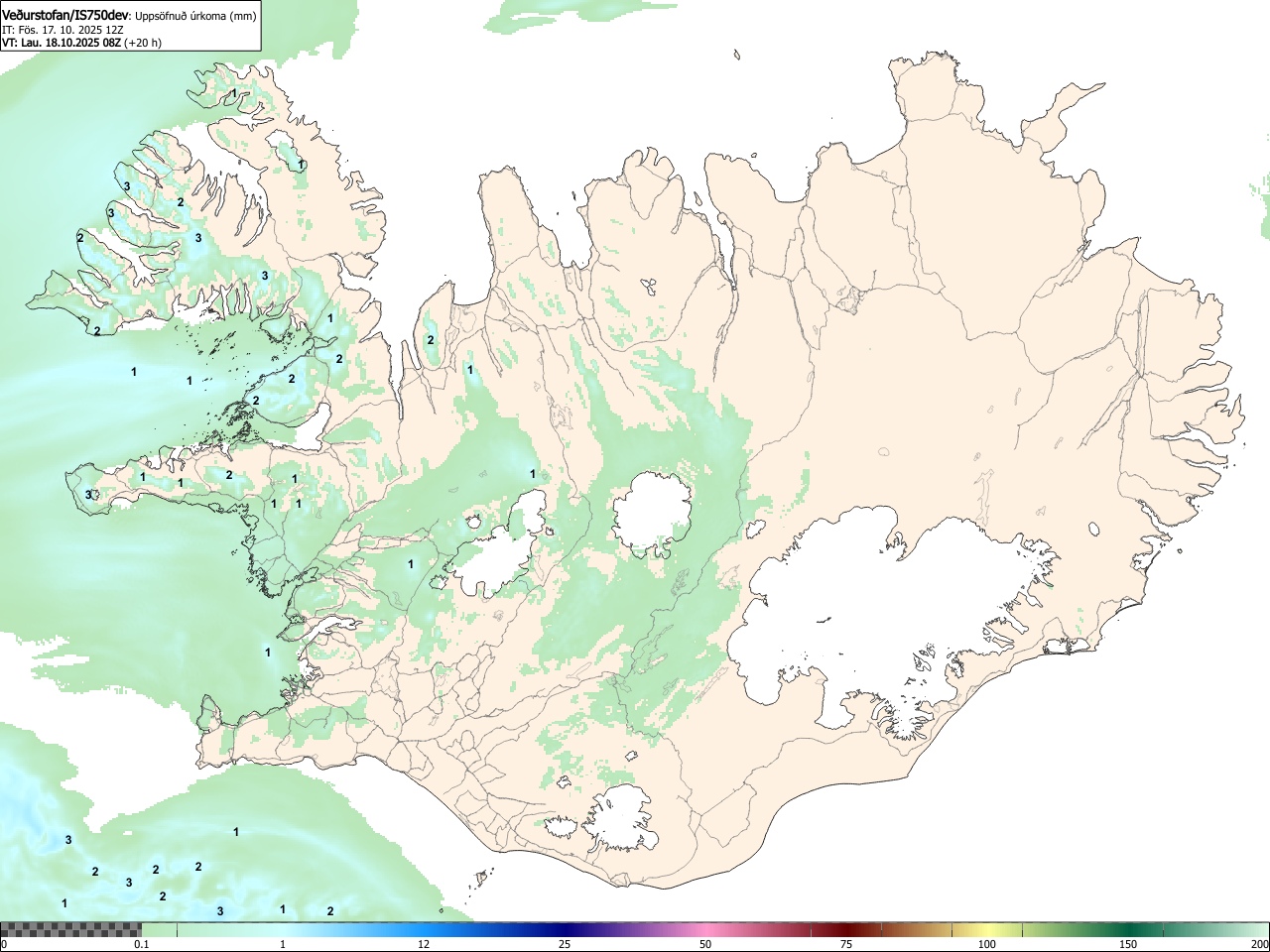The height and width of the screenshot is (952, 1270).
Task: Click the '0.1' legend value
Action: pos(141,944)
